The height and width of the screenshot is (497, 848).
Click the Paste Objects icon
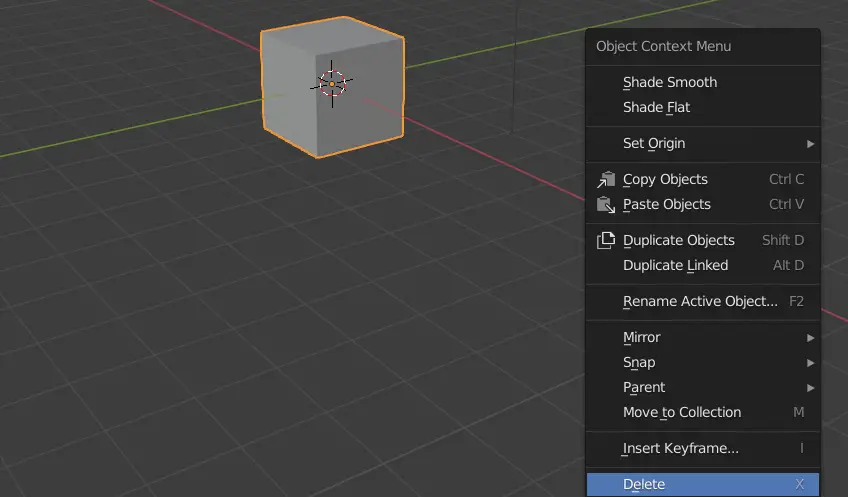click(x=606, y=204)
